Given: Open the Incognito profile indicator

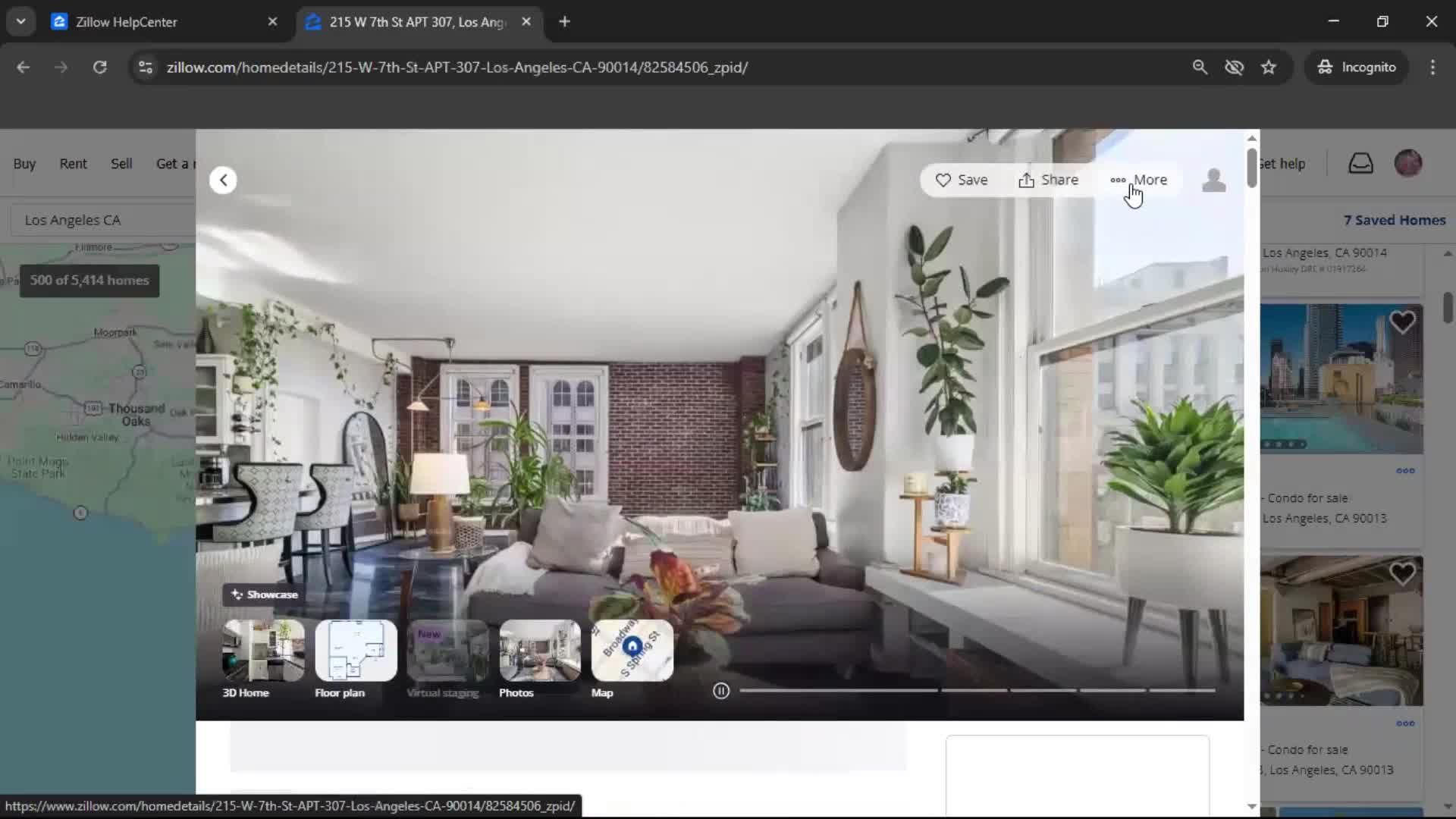Looking at the screenshot, I should pos(1357,67).
